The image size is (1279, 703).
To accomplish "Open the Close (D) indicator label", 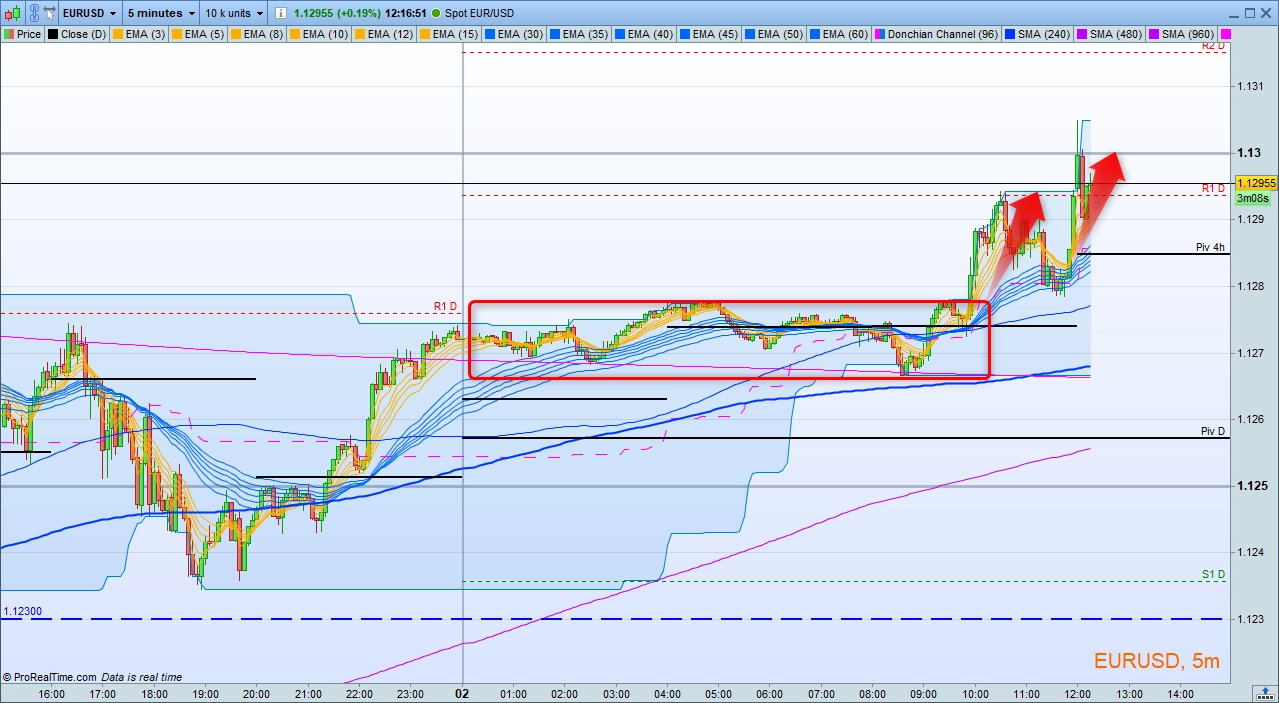I will coord(78,34).
